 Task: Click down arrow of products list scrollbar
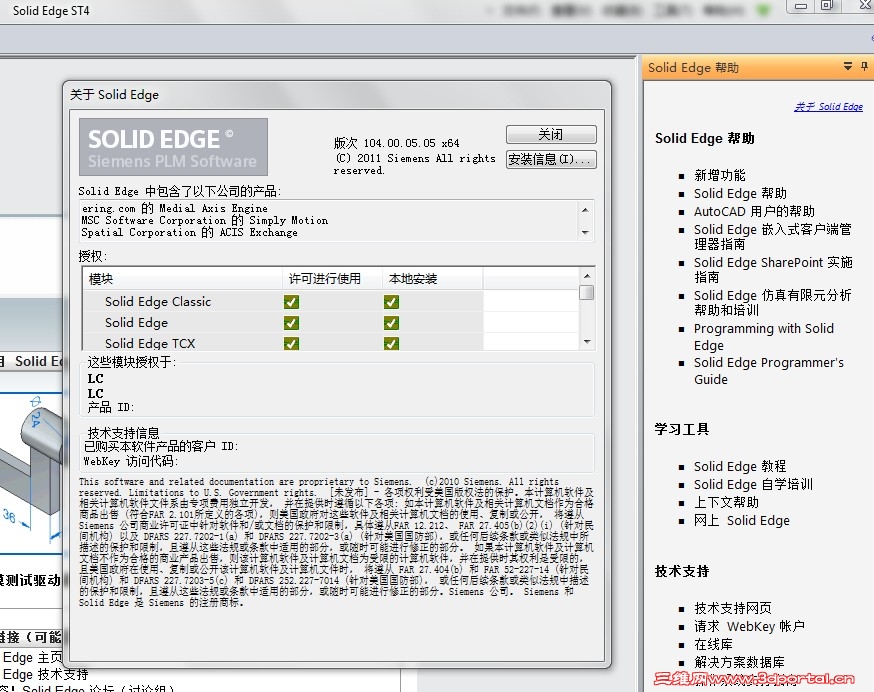coord(585,233)
